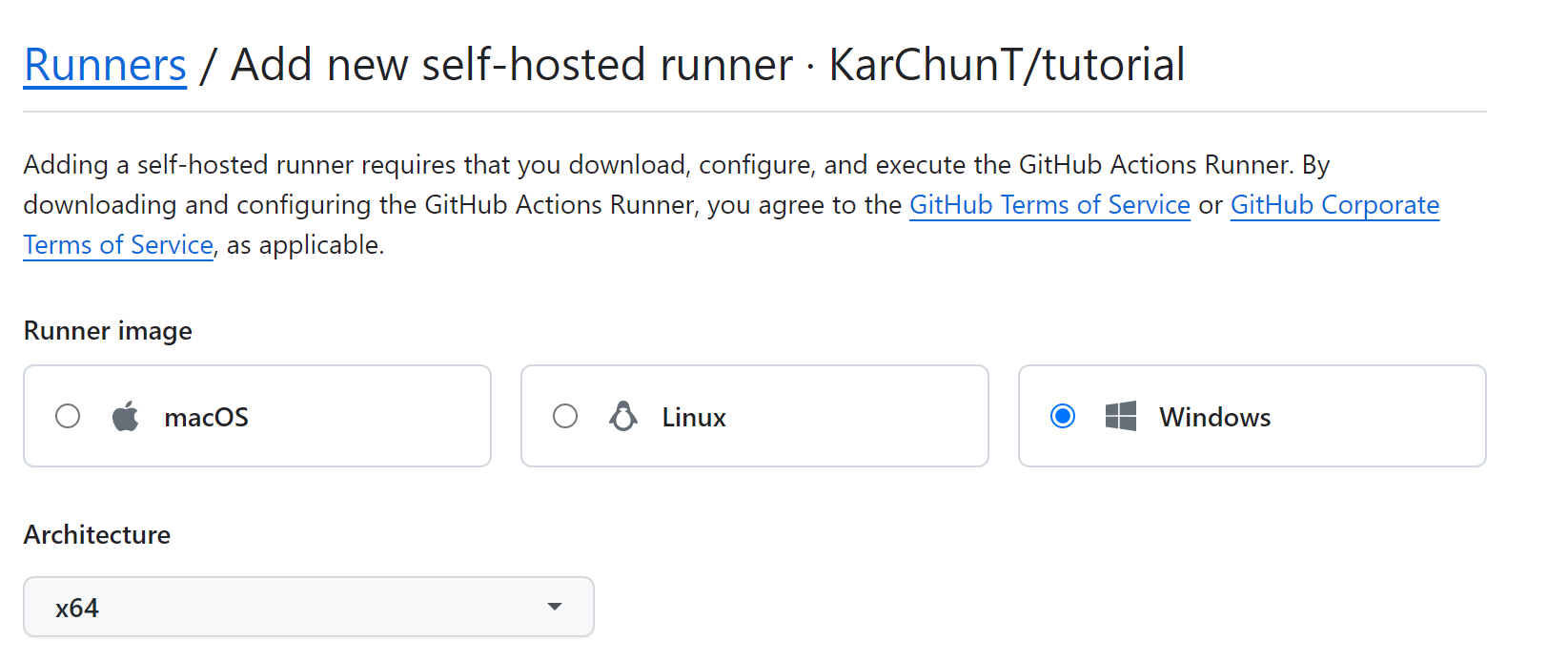Follow the GitHub Corporate link text
This screenshot has width=1568, height=662.
(x=1334, y=205)
